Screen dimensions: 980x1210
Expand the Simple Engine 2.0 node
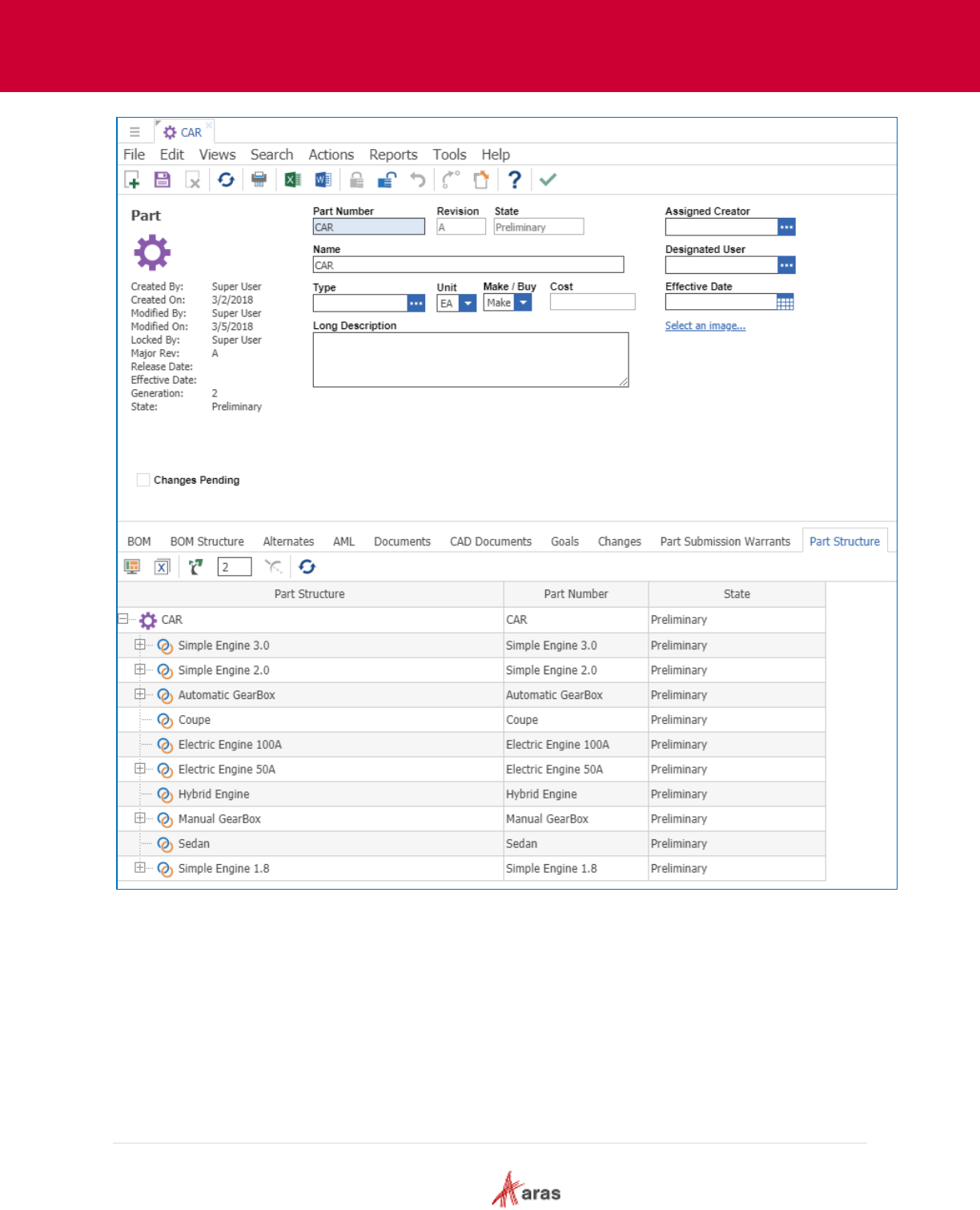coord(140,669)
